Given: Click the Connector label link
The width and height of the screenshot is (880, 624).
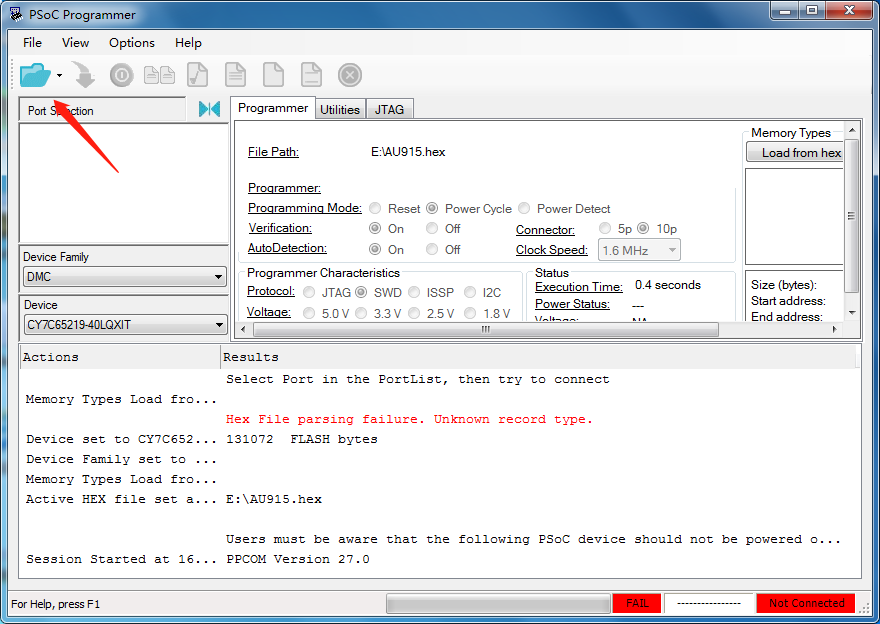Looking at the screenshot, I should pos(545,230).
